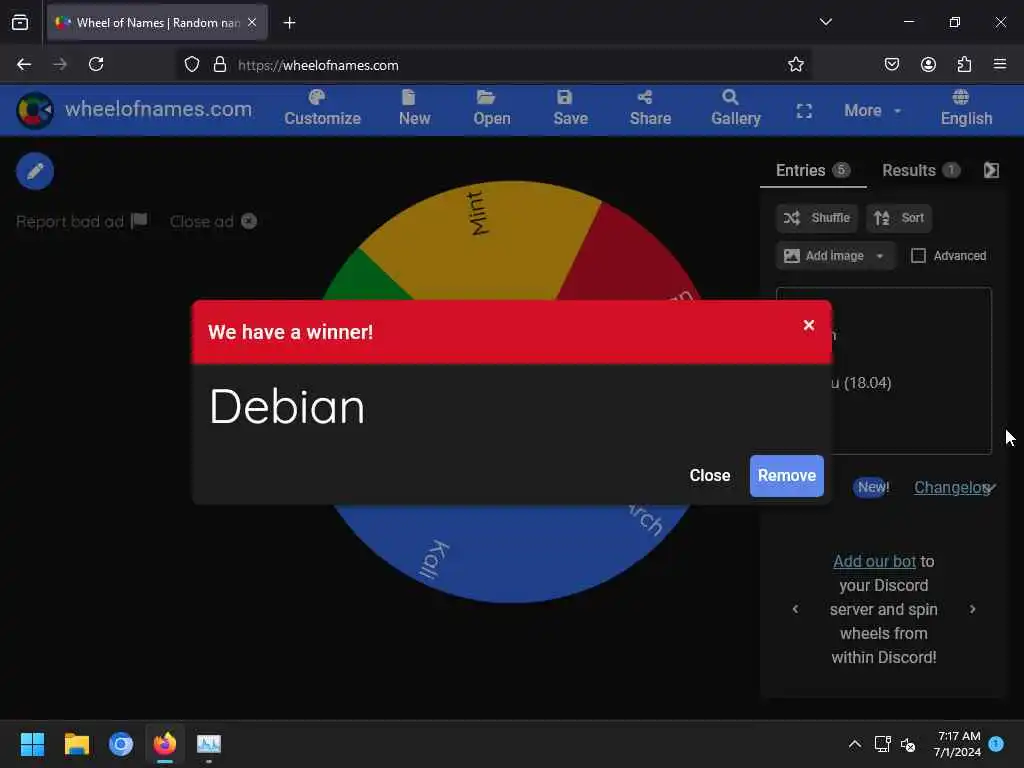Save the wheel using the Save icon

[571, 108]
